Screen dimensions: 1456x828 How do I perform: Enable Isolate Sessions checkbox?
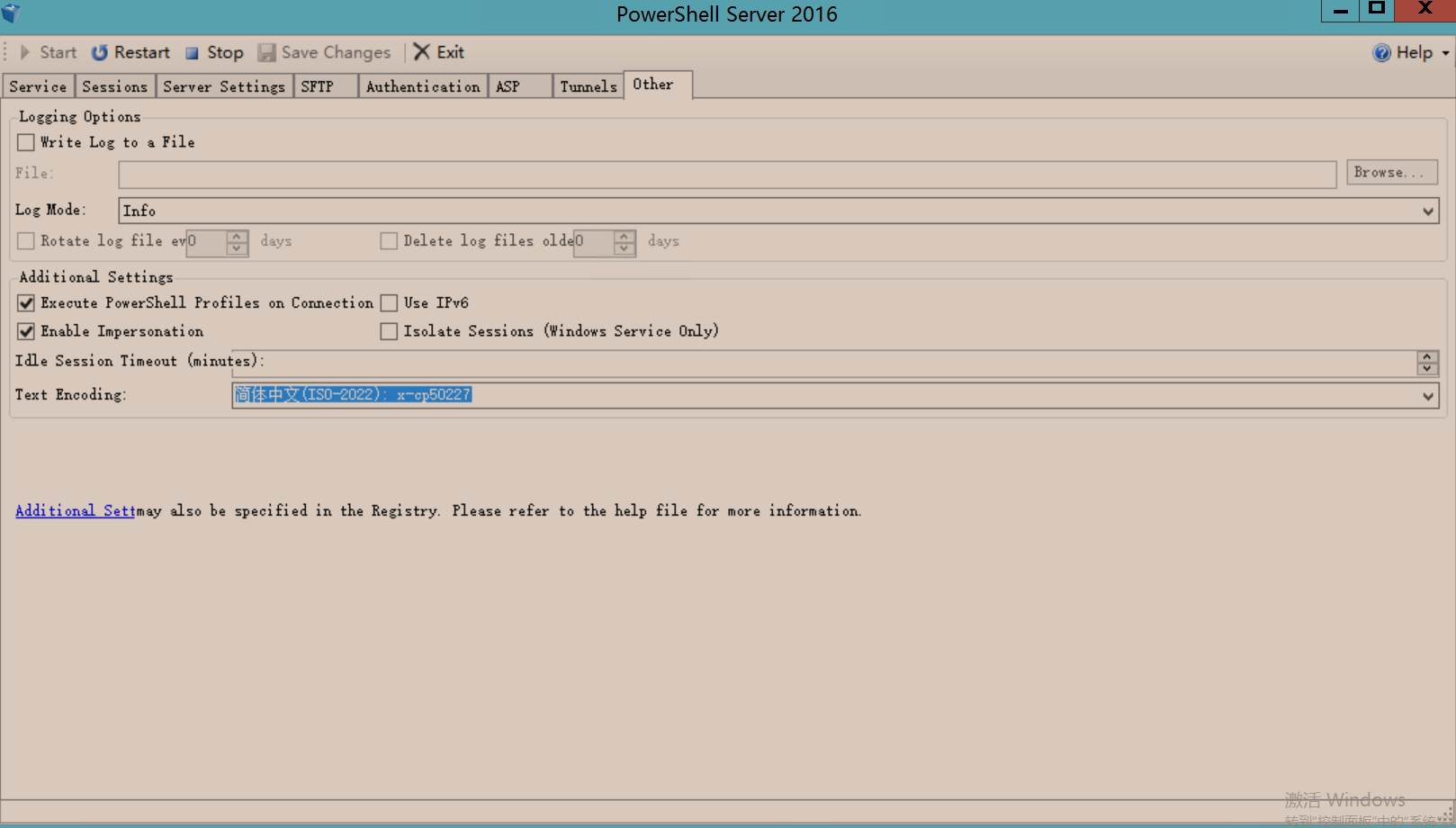[x=389, y=331]
